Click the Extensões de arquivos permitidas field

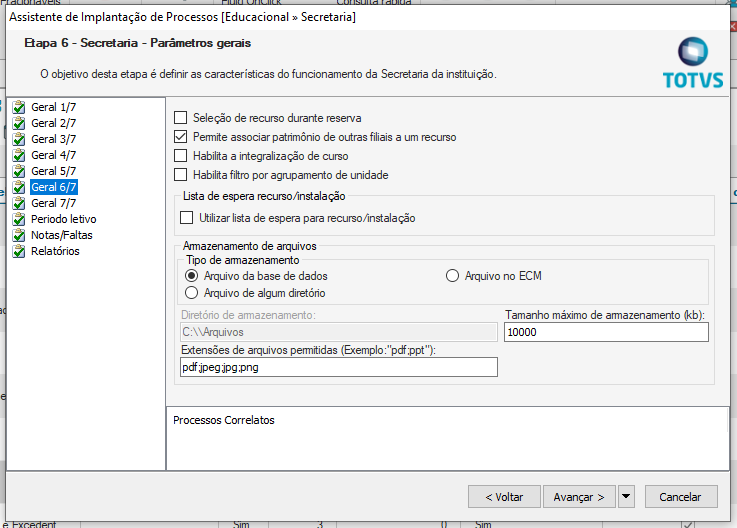coord(338,368)
